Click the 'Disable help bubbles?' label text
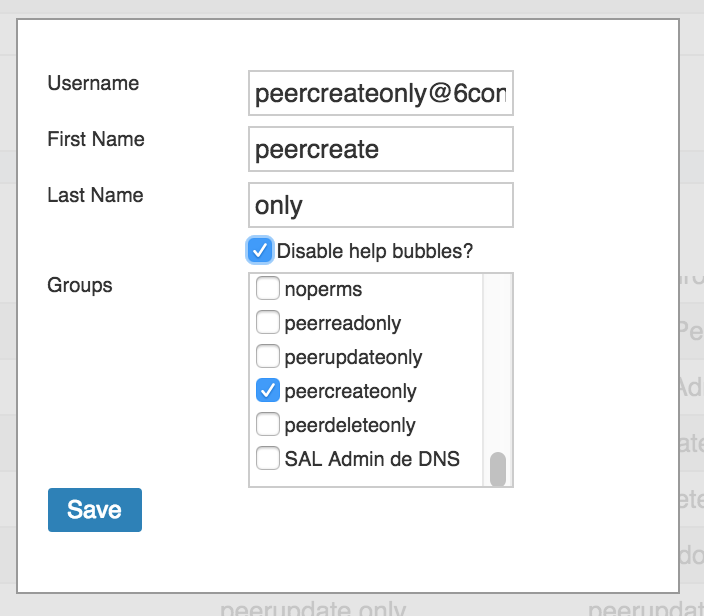 [x=375, y=251]
